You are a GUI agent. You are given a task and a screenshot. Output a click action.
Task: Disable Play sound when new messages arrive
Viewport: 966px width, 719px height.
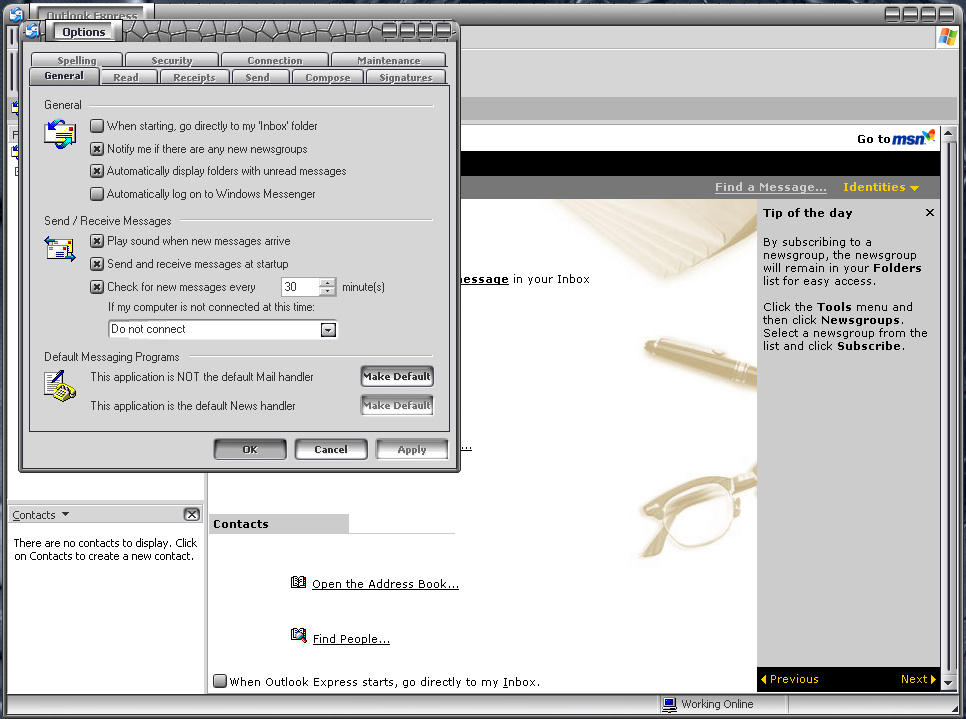(x=97, y=241)
